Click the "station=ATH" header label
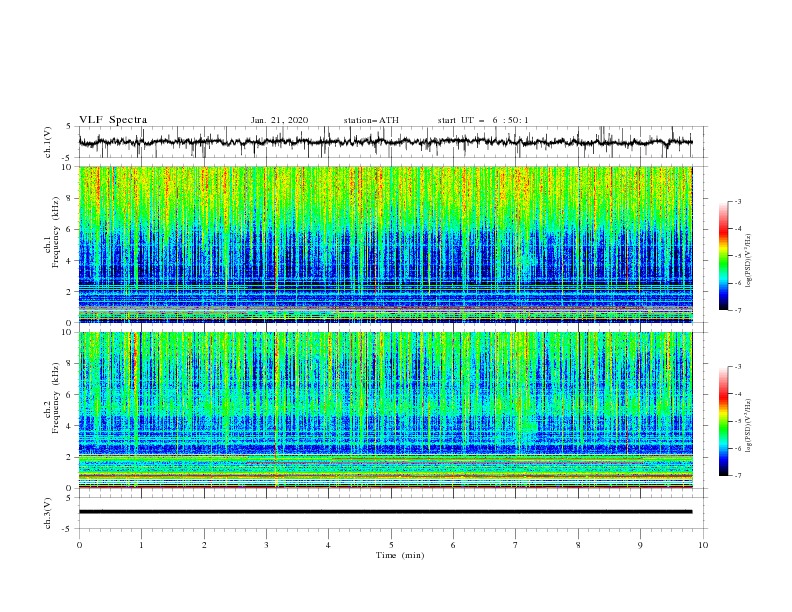 click(x=371, y=120)
